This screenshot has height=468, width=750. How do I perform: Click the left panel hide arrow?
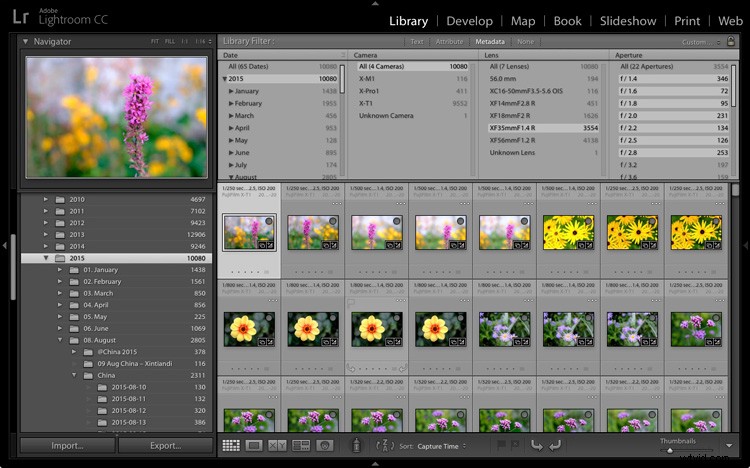4,245
